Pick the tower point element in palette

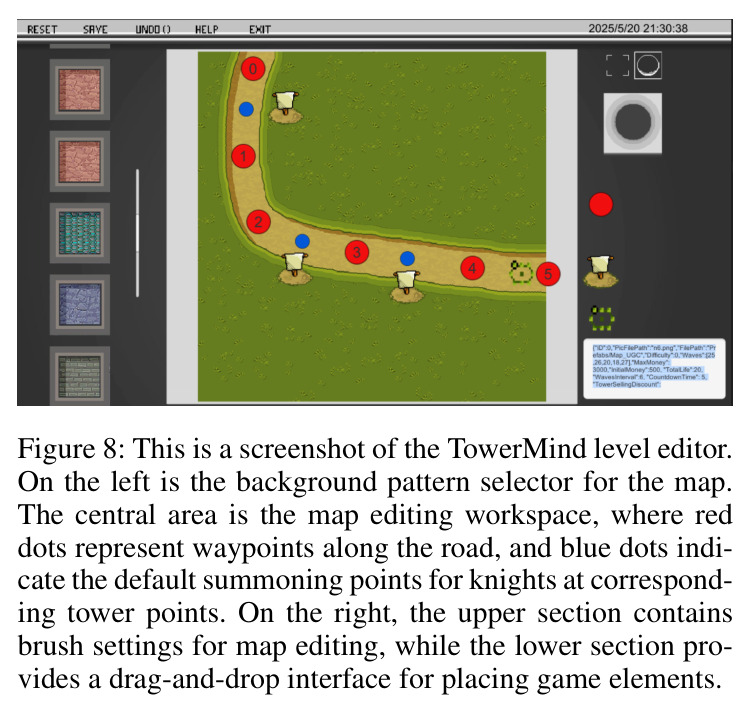click(601, 271)
